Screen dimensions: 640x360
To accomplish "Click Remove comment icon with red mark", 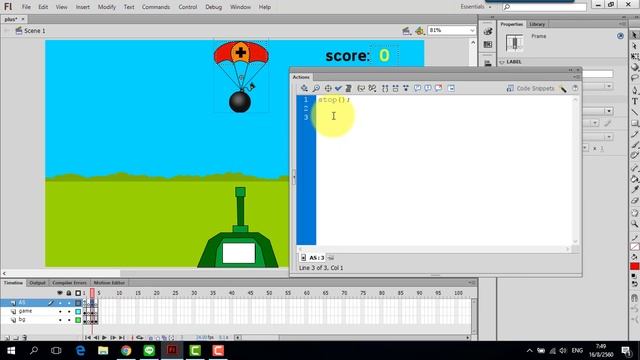I will (438, 88).
